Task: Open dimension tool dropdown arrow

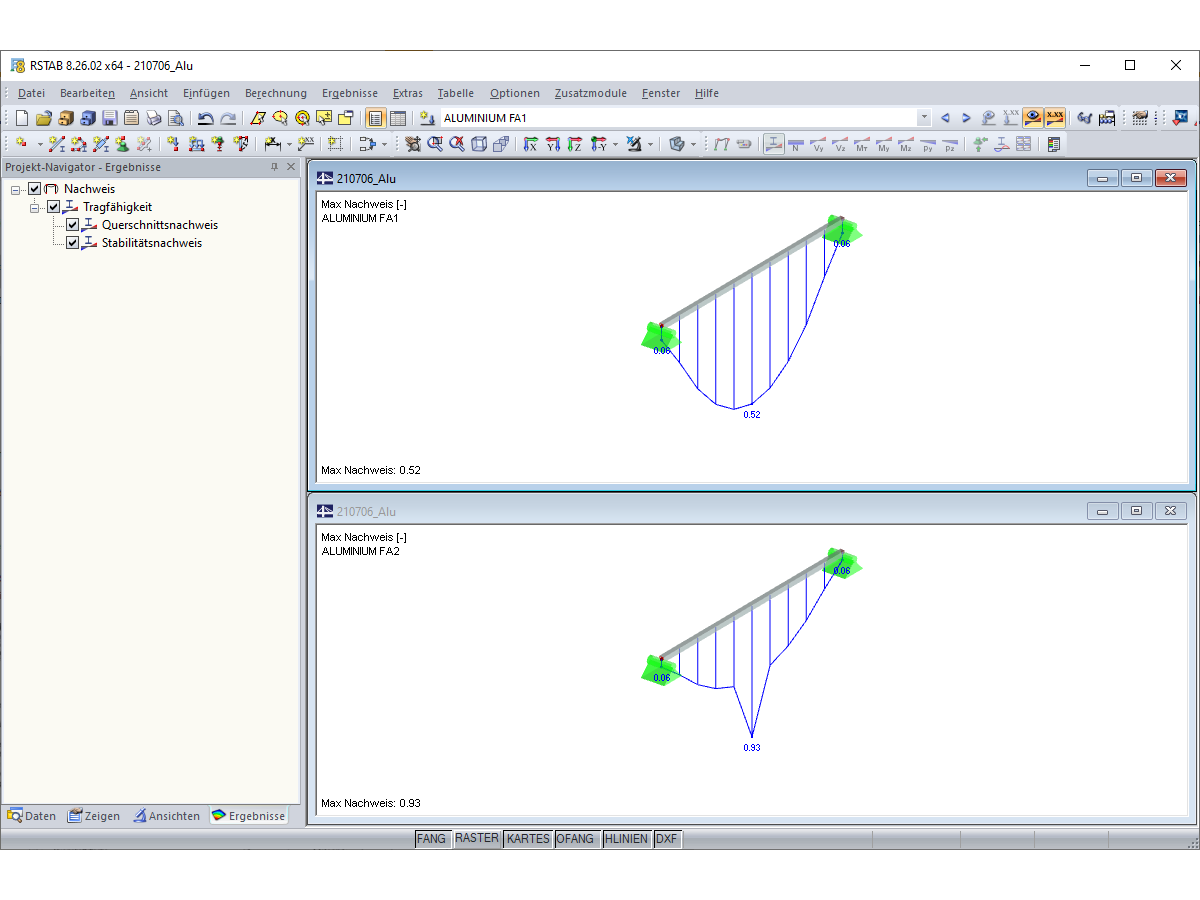Action: pos(289,144)
